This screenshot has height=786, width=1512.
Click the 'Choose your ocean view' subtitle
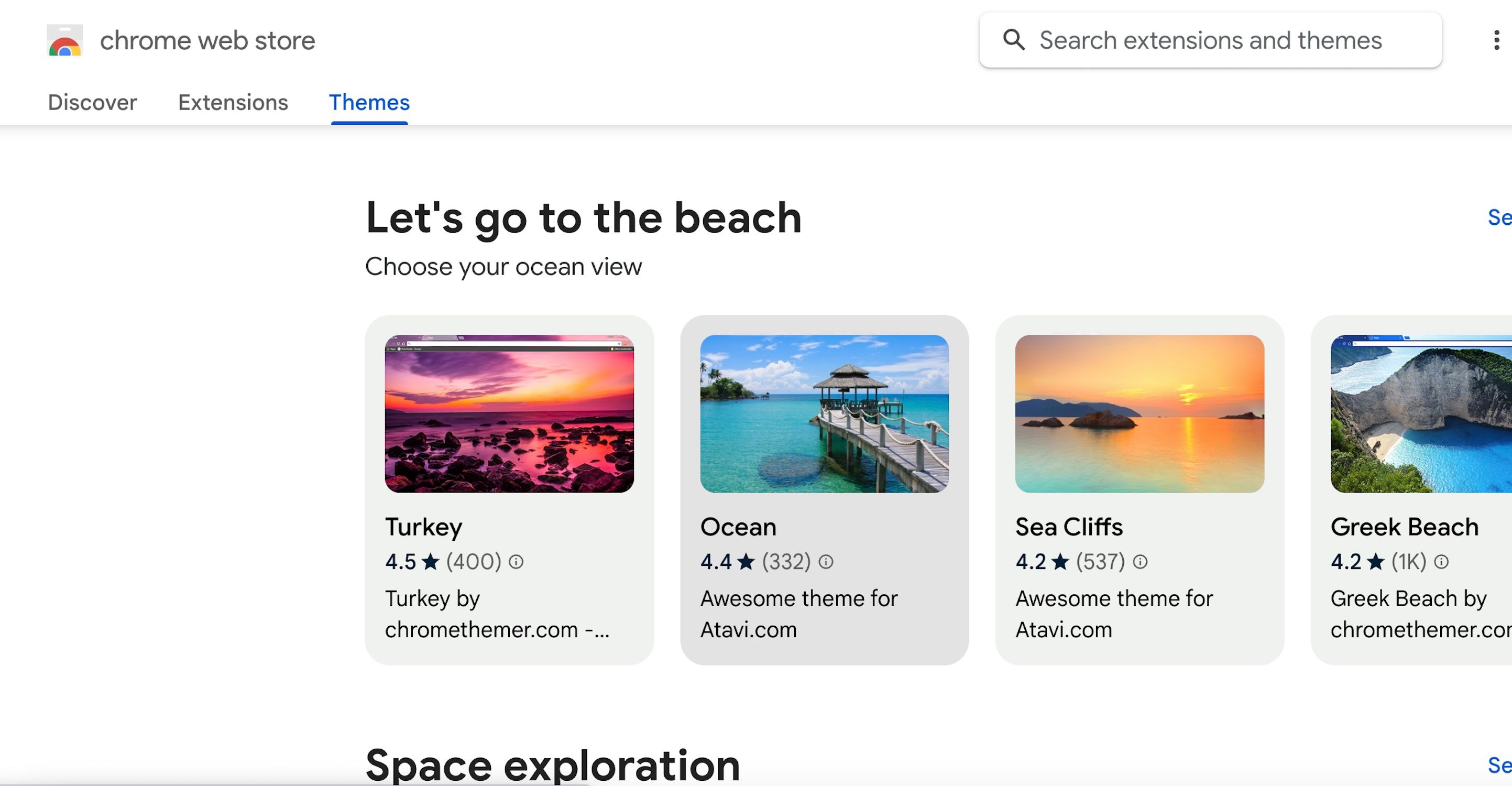(503, 267)
